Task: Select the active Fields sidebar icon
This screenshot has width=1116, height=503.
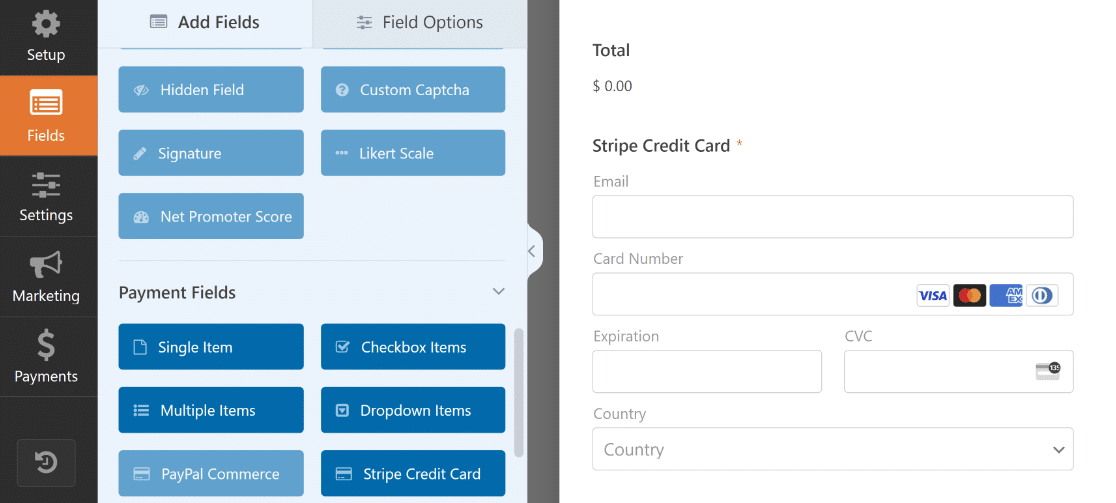Action: coord(47,115)
